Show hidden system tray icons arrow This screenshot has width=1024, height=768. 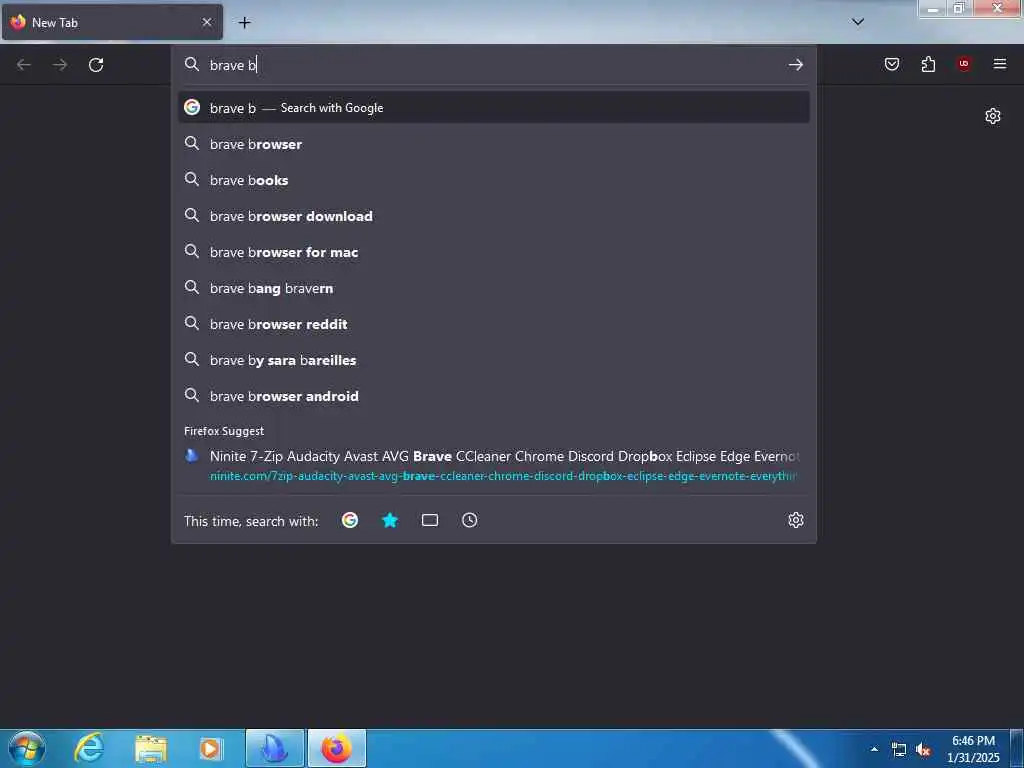[x=874, y=749]
